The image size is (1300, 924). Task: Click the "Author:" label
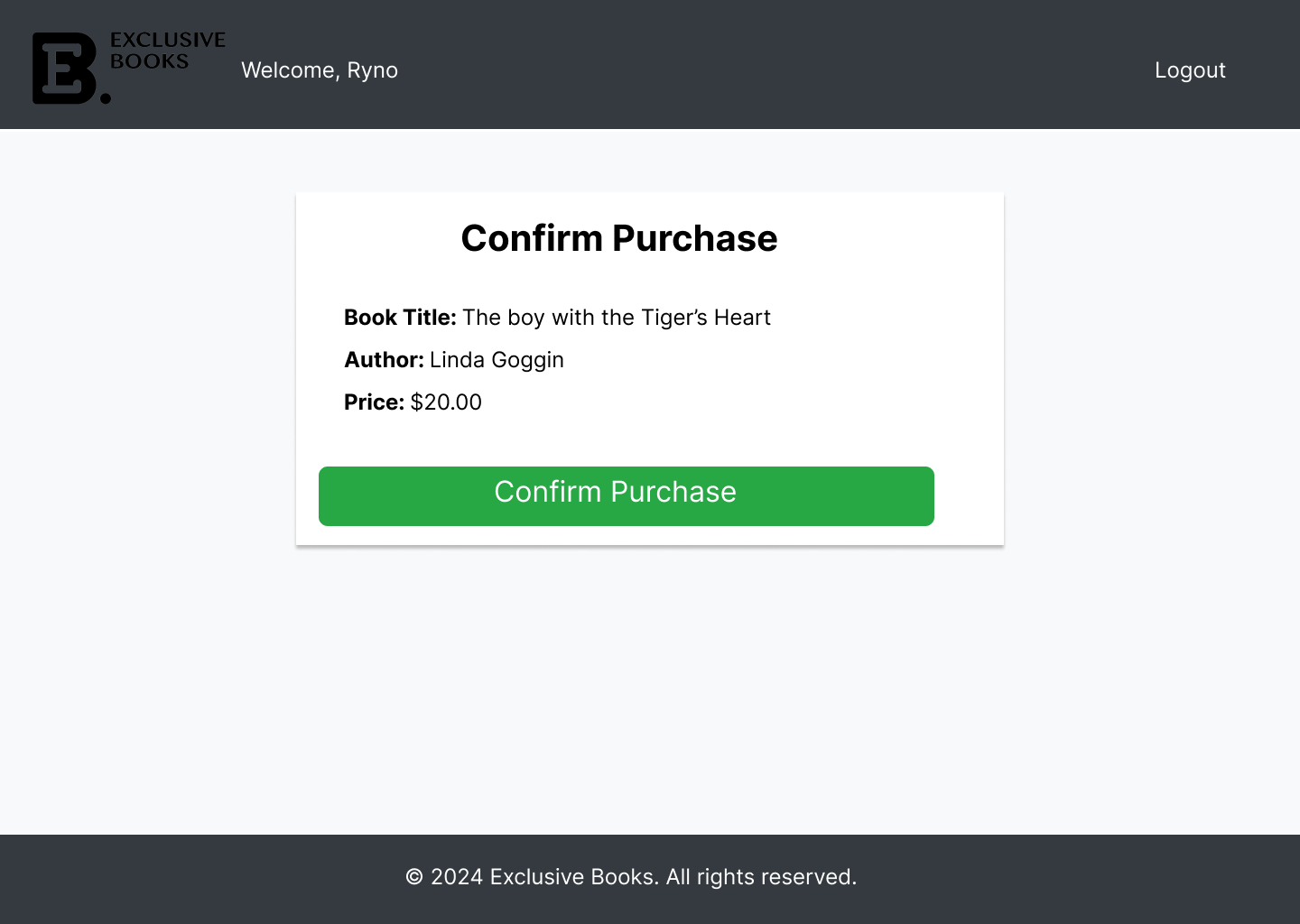[384, 360]
